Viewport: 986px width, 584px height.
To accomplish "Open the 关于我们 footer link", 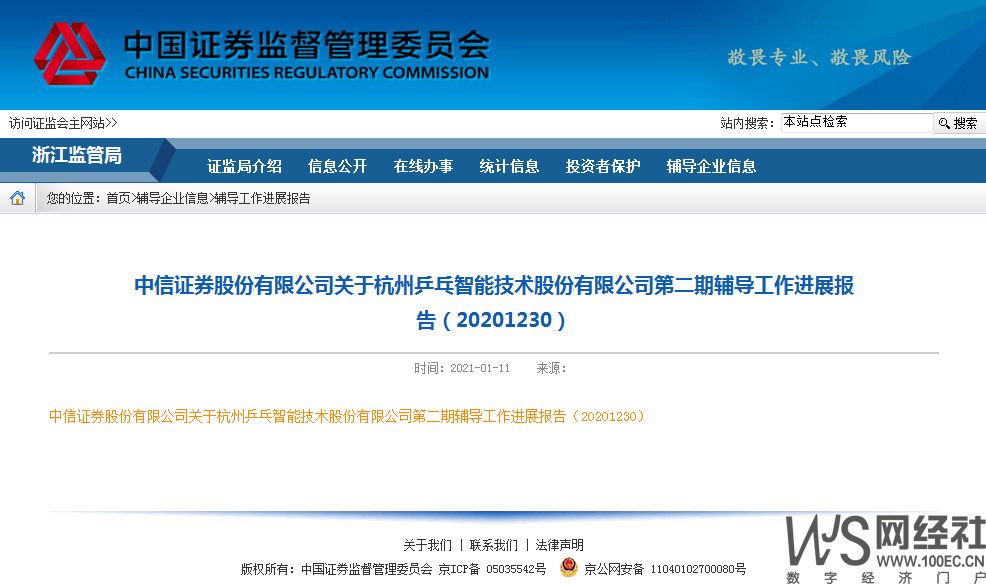I will pyautogui.click(x=427, y=544).
